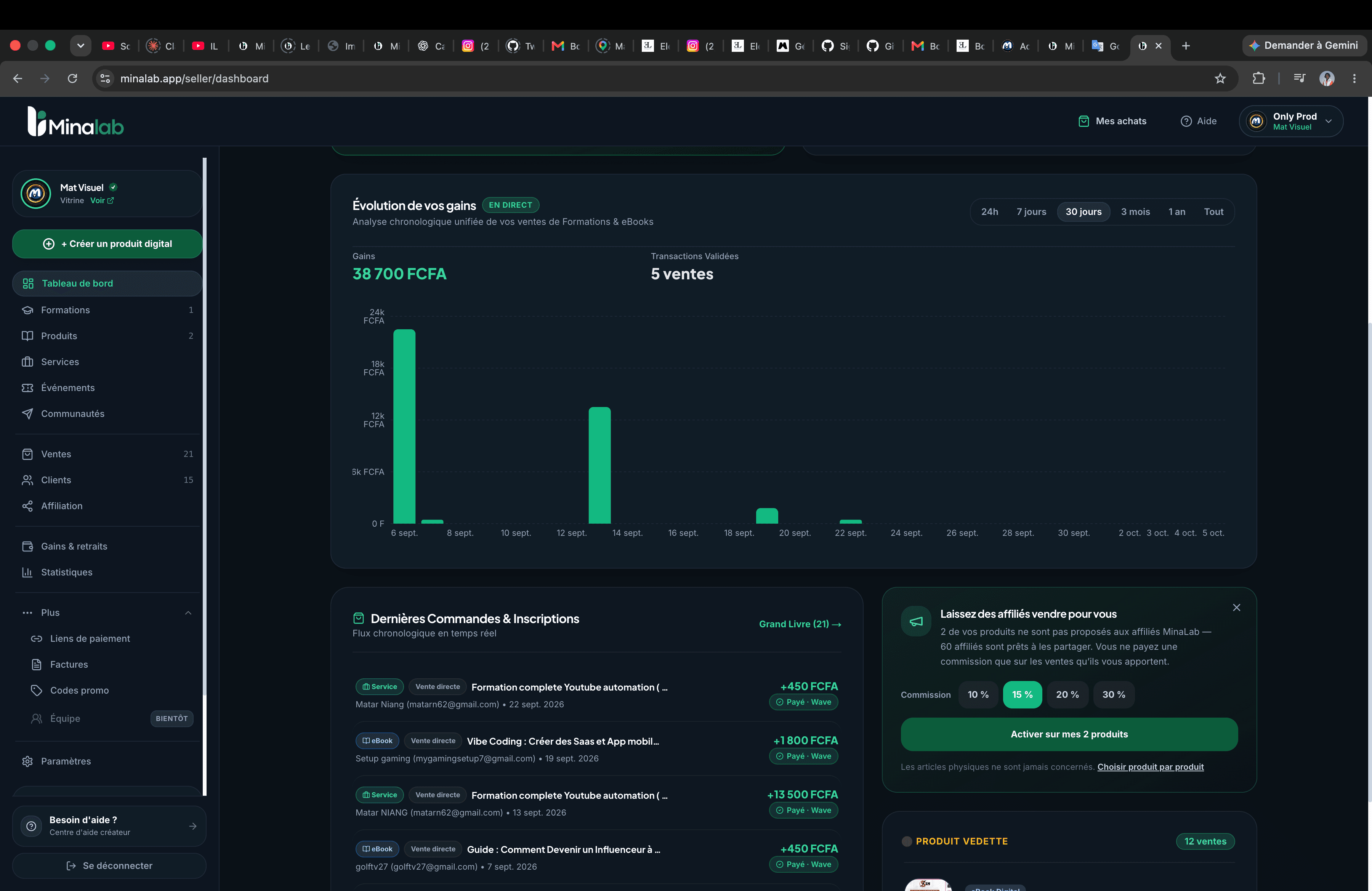This screenshot has height=891, width=1372.
Task: Open the Formations sidebar section
Action: click(107, 310)
